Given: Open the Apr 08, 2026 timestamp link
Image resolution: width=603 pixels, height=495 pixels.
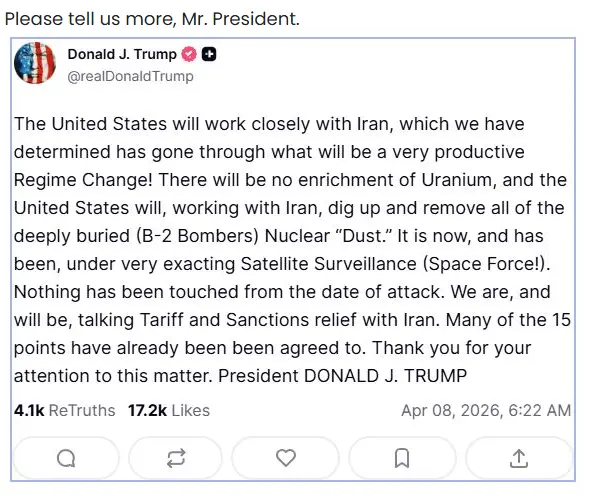Looking at the screenshot, I should click(485, 410).
